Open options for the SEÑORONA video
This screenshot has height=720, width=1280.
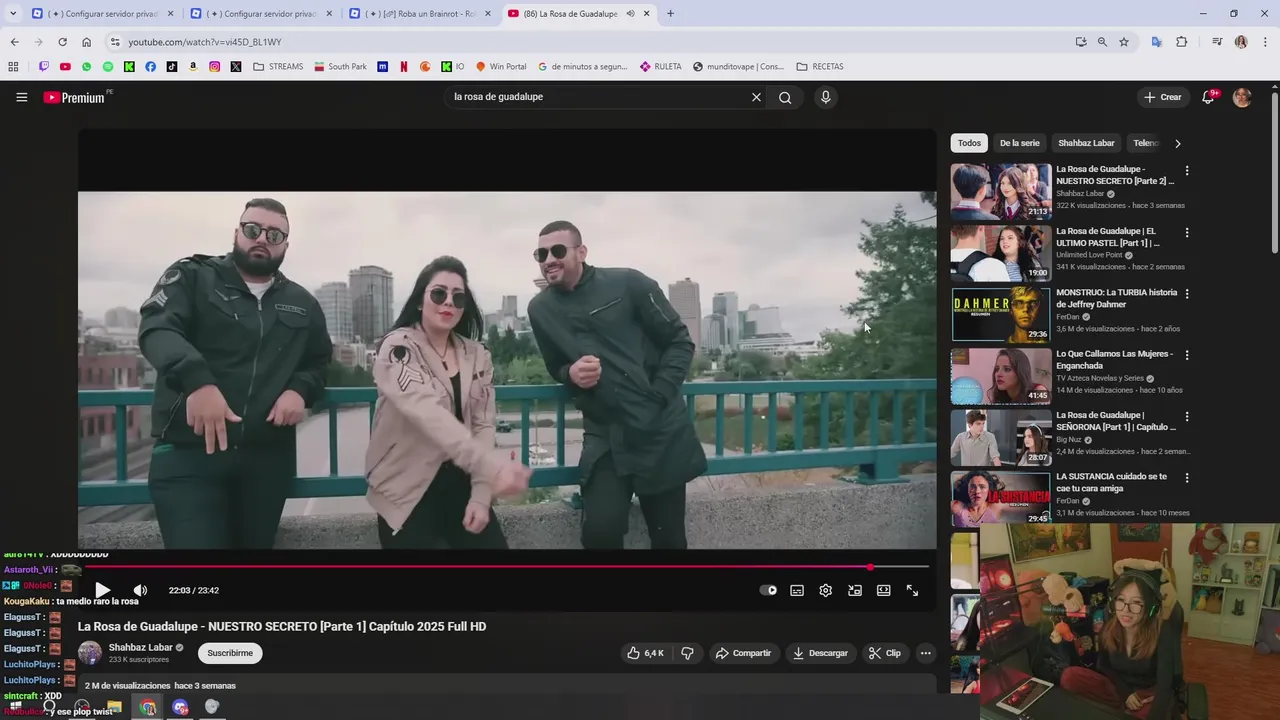pyautogui.click(x=1187, y=416)
